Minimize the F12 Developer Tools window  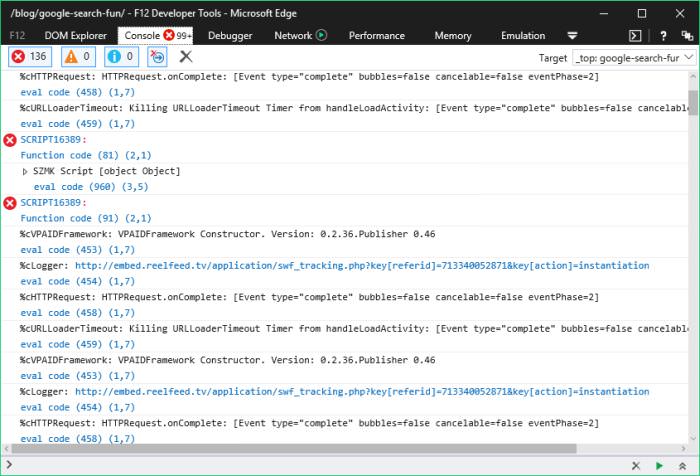coord(604,13)
